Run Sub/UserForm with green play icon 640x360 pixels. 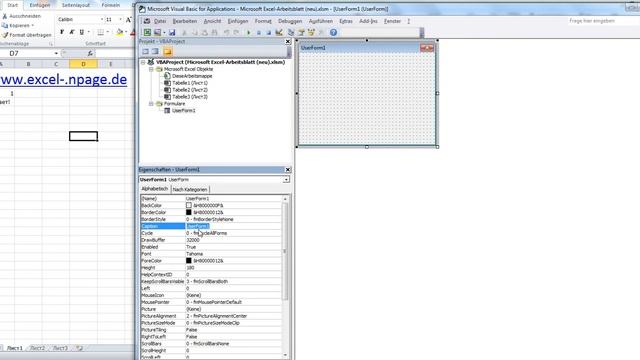(249, 32)
